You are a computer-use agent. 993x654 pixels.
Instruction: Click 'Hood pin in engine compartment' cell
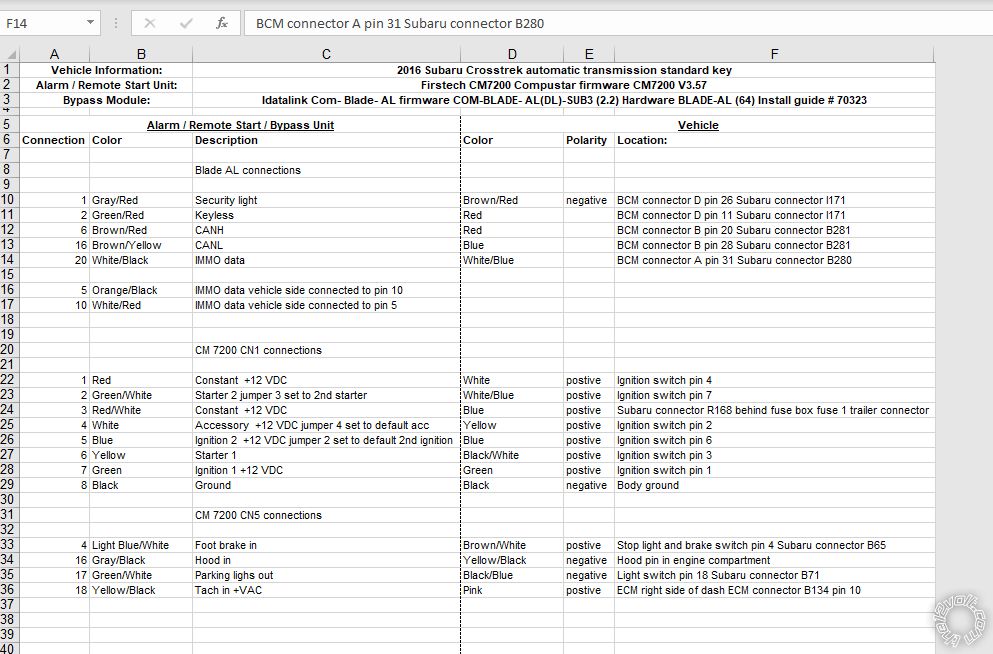tap(775, 560)
